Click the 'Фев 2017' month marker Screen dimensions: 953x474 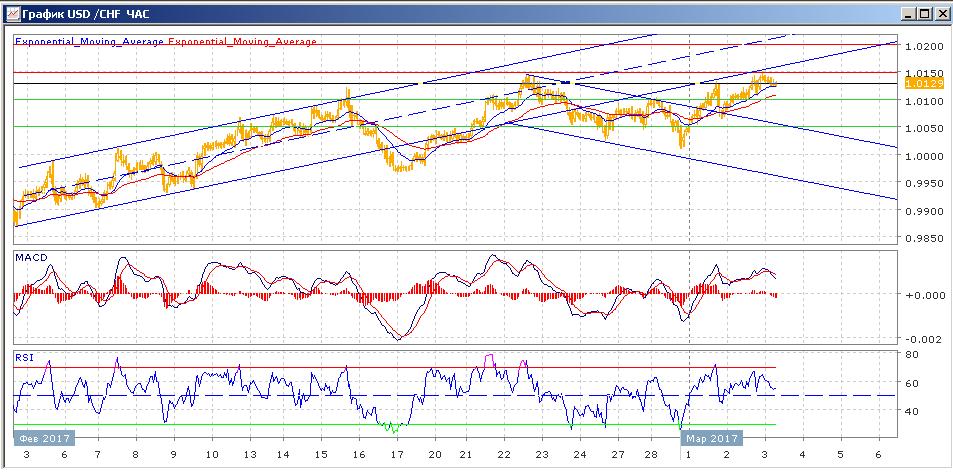coord(43,438)
